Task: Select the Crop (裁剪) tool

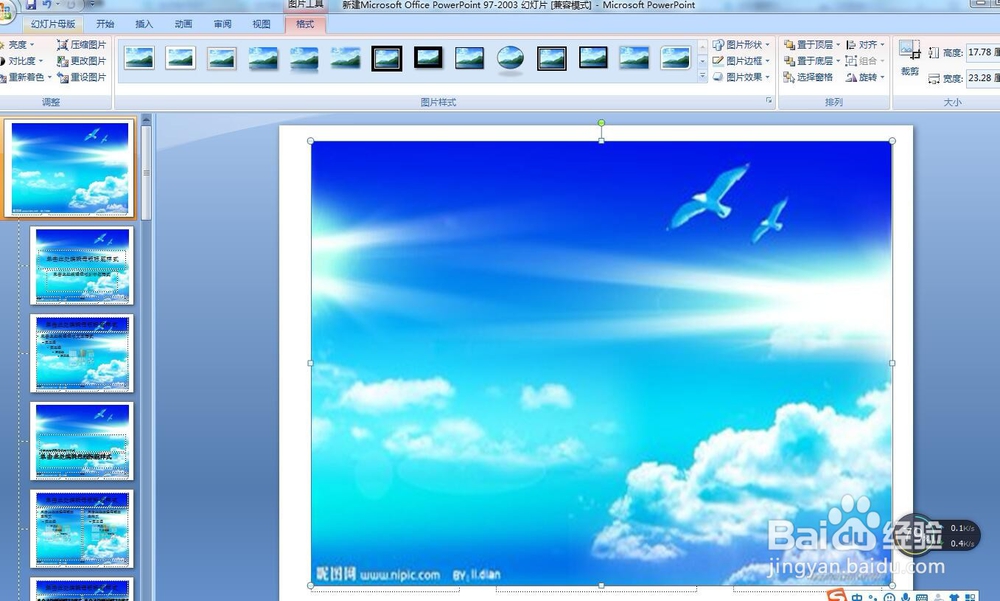Action: [909, 58]
